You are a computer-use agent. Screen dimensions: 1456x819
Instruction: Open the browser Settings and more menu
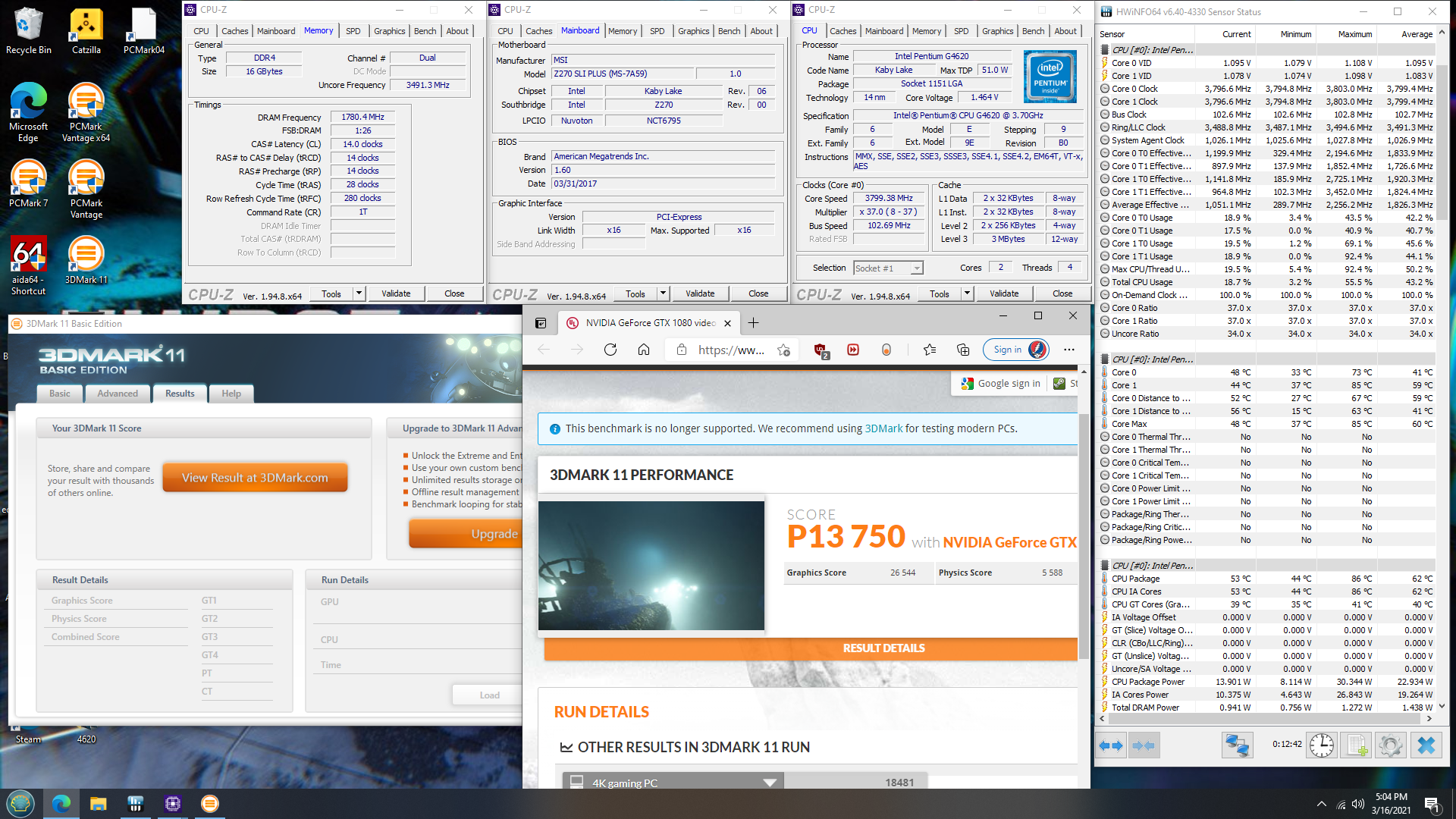(1069, 350)
